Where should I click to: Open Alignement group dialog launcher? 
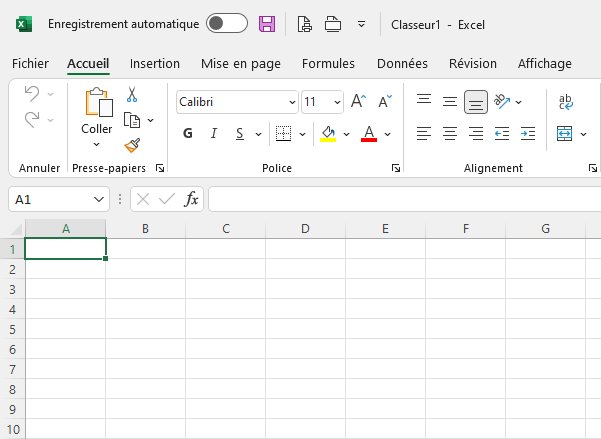pyautogui.click(x=593, y=168)
